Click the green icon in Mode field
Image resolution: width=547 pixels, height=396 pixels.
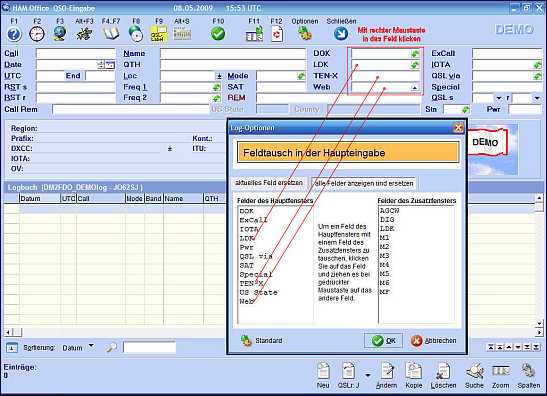click(301, 76)
